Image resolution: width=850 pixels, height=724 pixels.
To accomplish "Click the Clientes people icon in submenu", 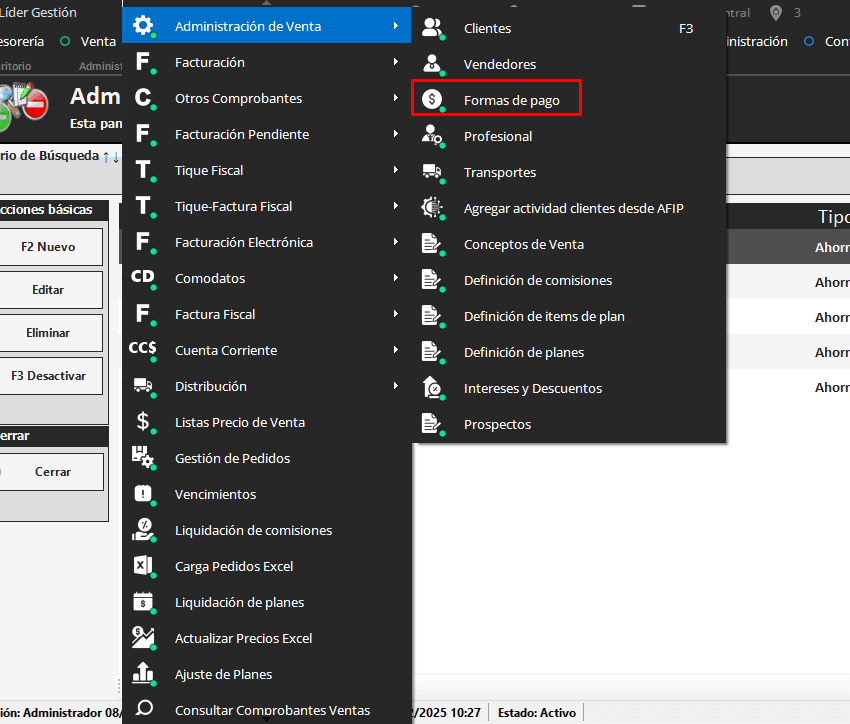I will [x=432, y=28].
